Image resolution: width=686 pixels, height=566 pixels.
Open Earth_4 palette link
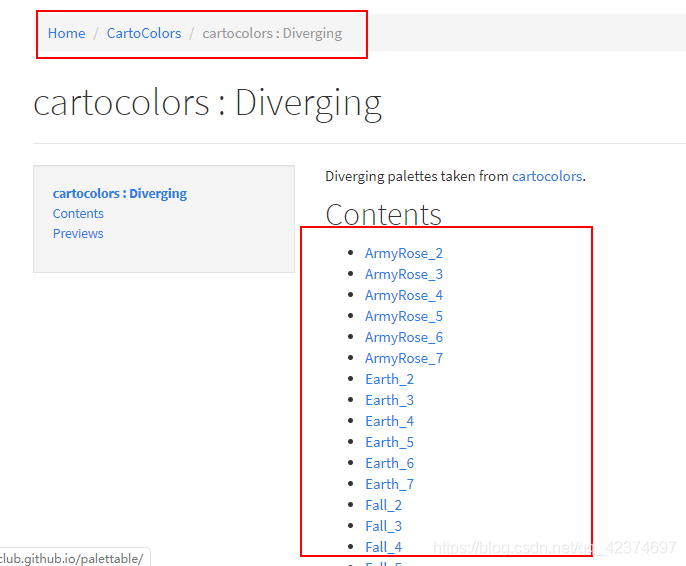(389, 421)
